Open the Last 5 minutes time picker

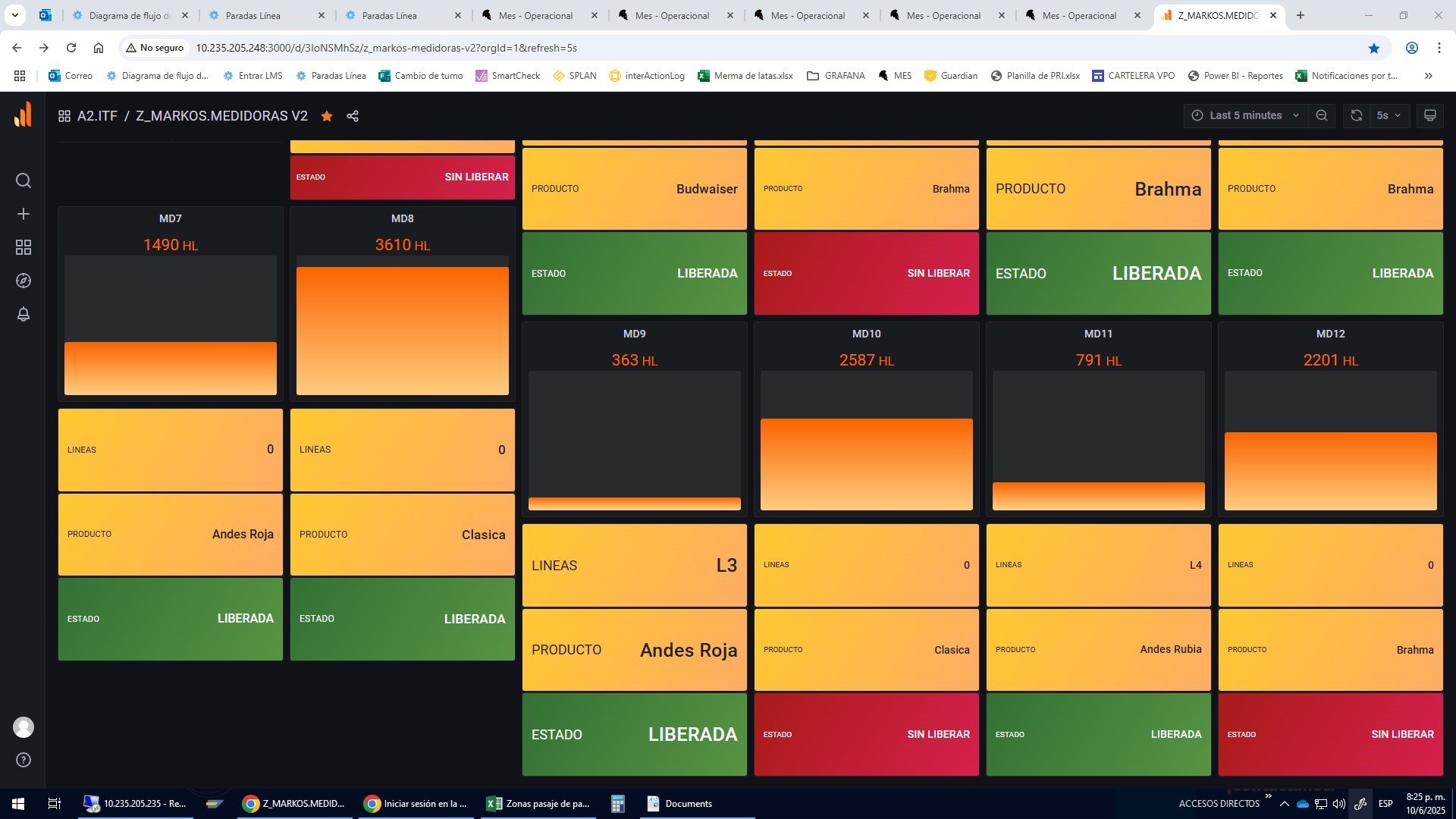point(1246,115)
